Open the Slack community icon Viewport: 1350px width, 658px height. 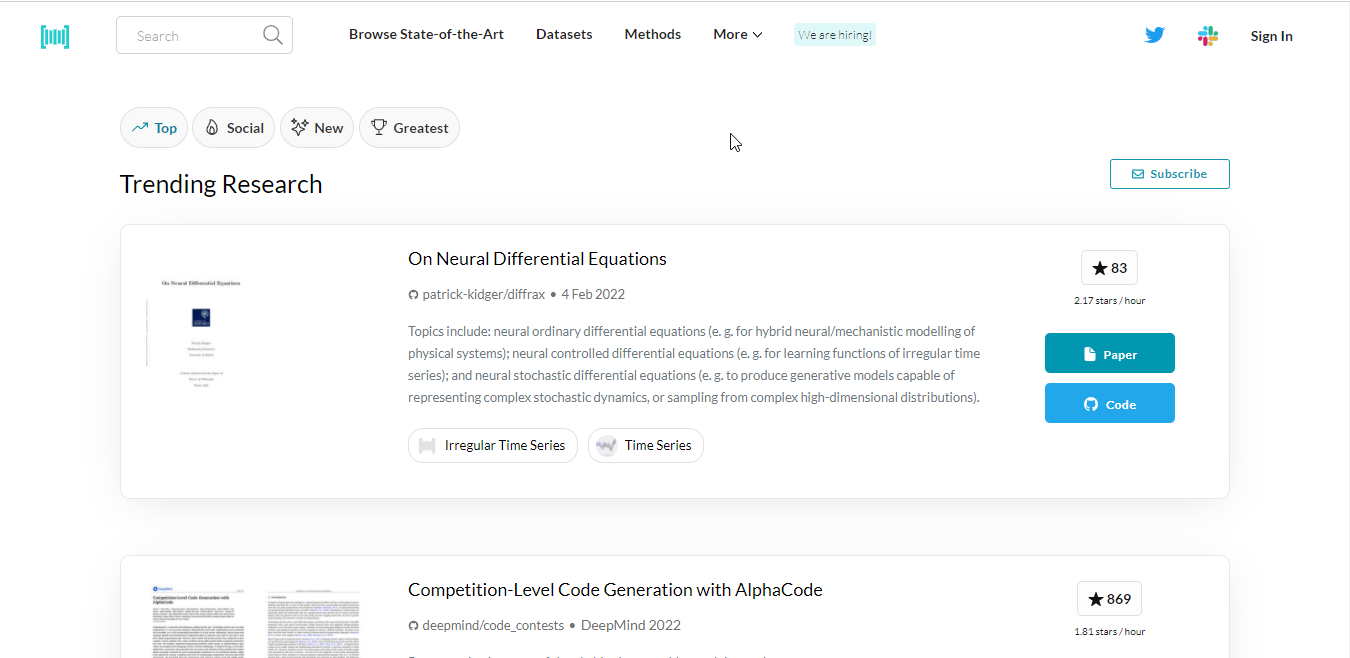pos(1208,35)
